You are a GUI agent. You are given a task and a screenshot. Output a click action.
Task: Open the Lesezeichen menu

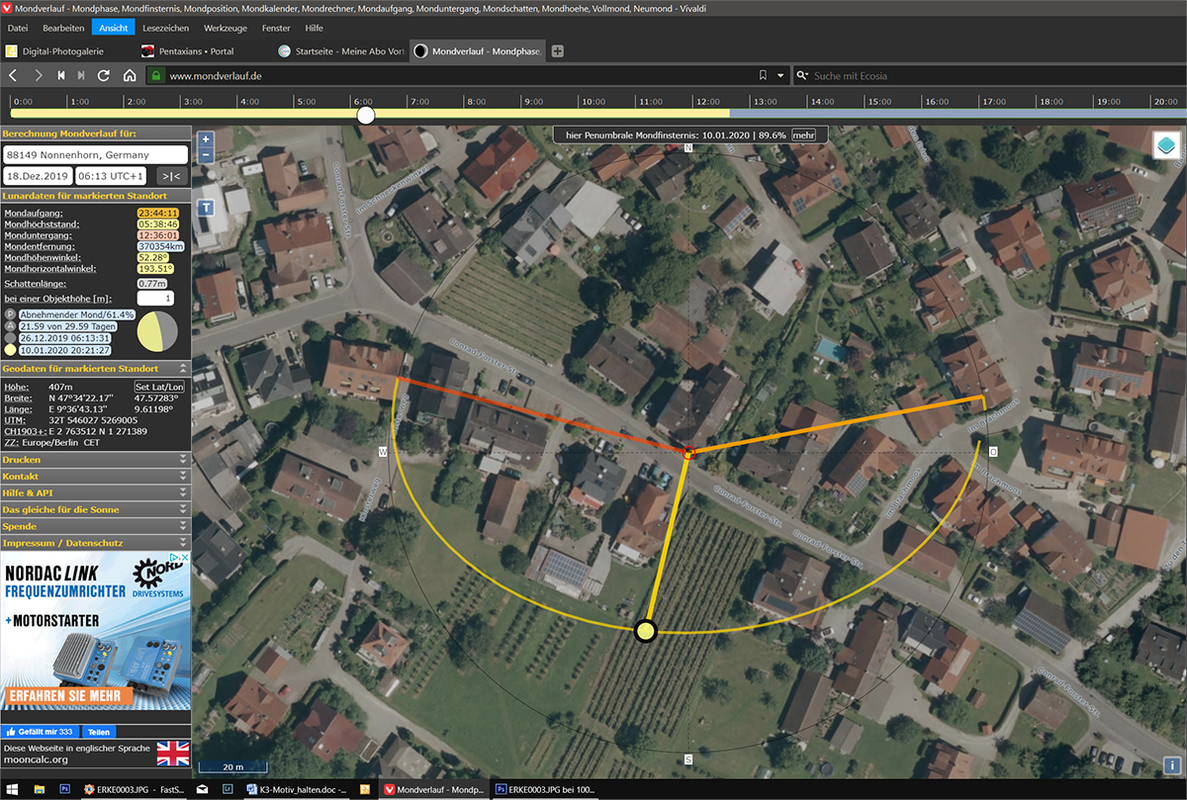click(x=166, y=28)
